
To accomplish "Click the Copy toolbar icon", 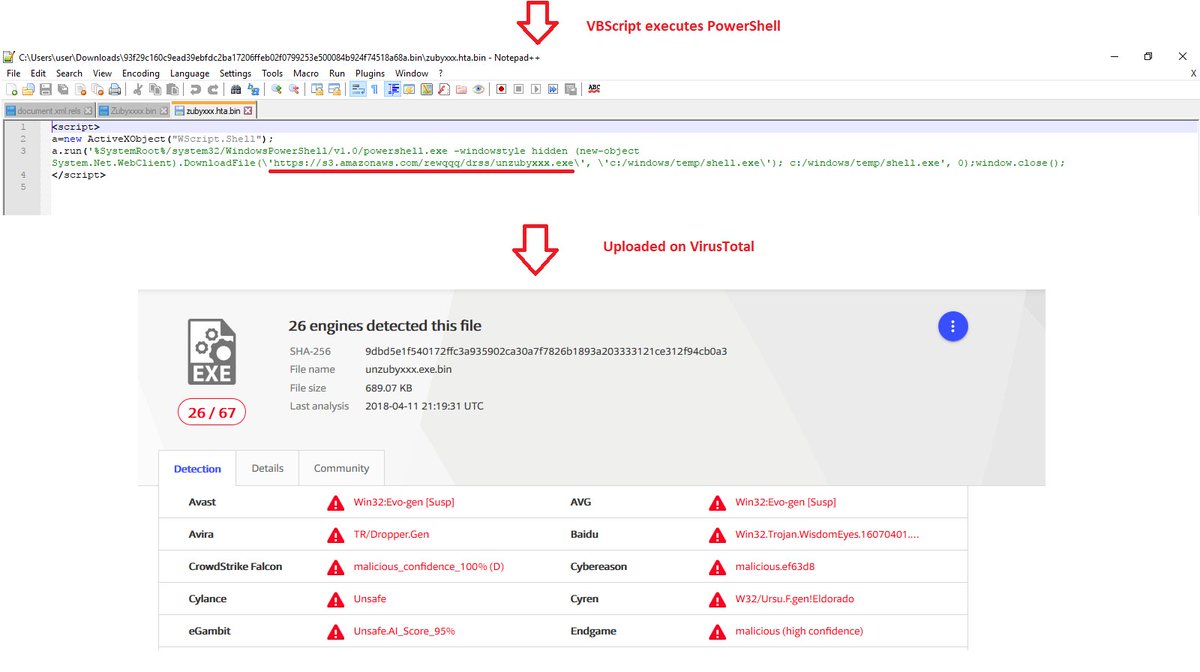I will pyautogui.click(x=155, y=89).
